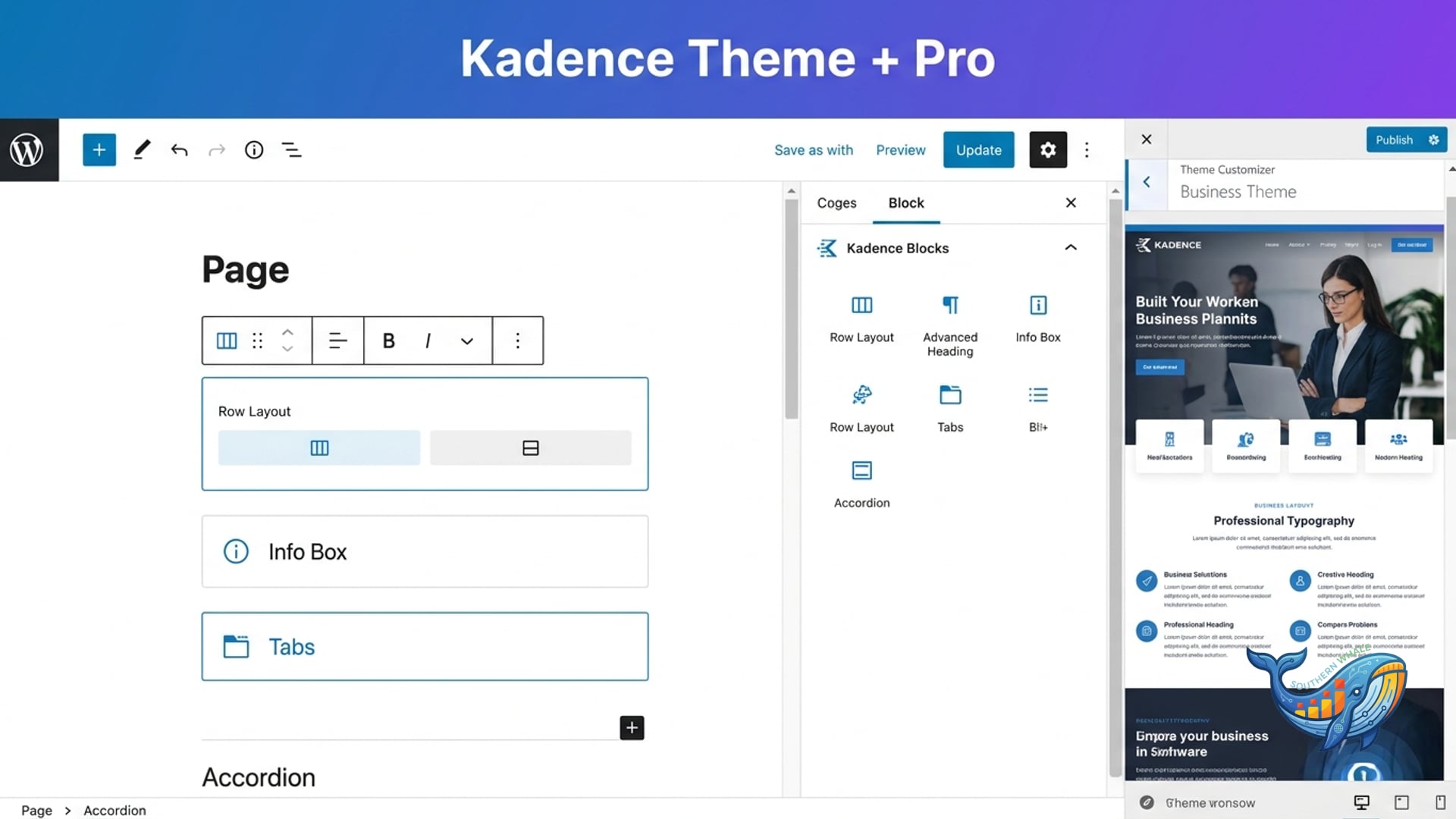The height and width of the screenshot is (819, 1456).
Task: Switch to the desktop preview device
Action: 1362,802
